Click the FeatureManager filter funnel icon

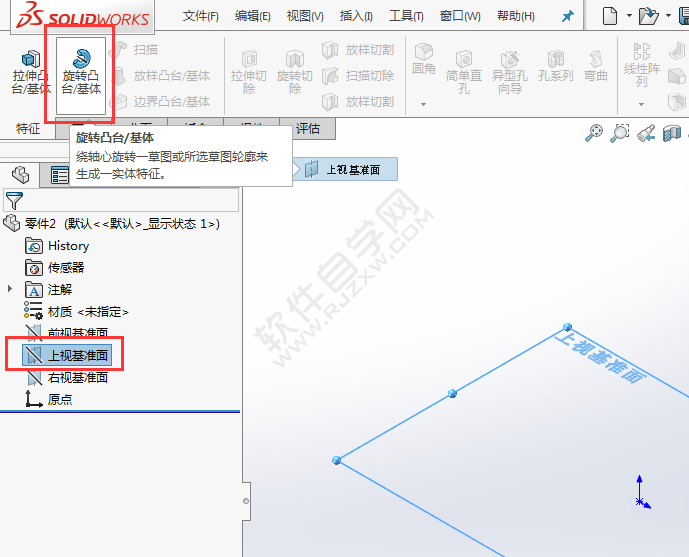click(x=14, y=200)
